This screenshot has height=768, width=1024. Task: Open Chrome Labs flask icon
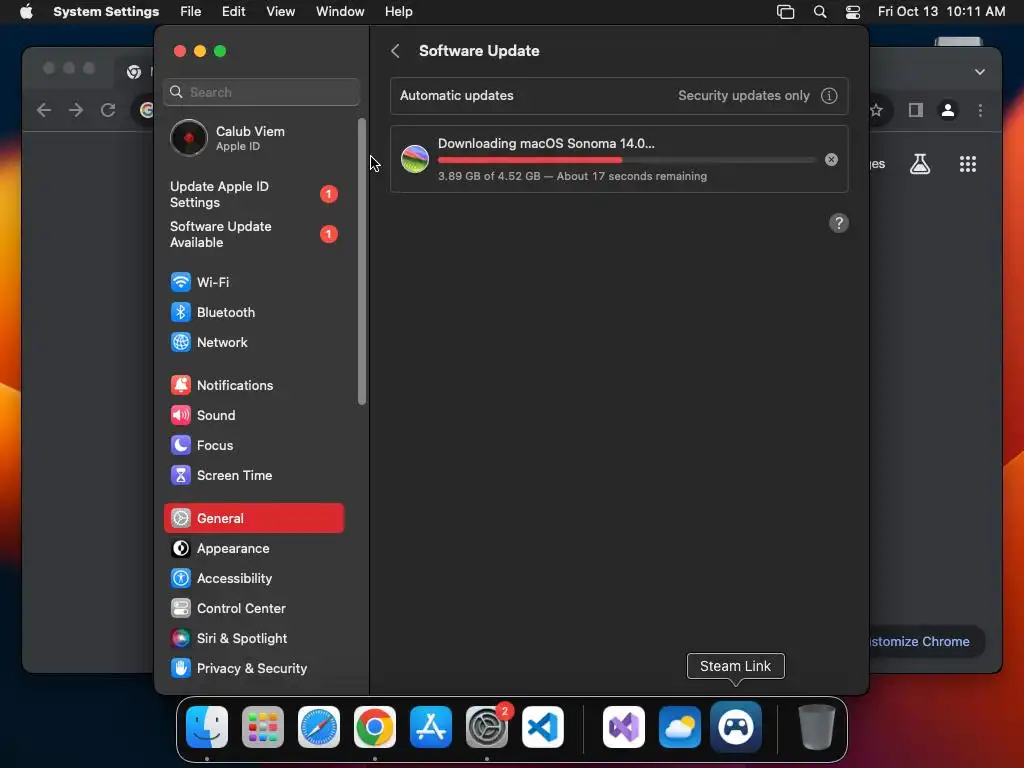pos(920,164)
